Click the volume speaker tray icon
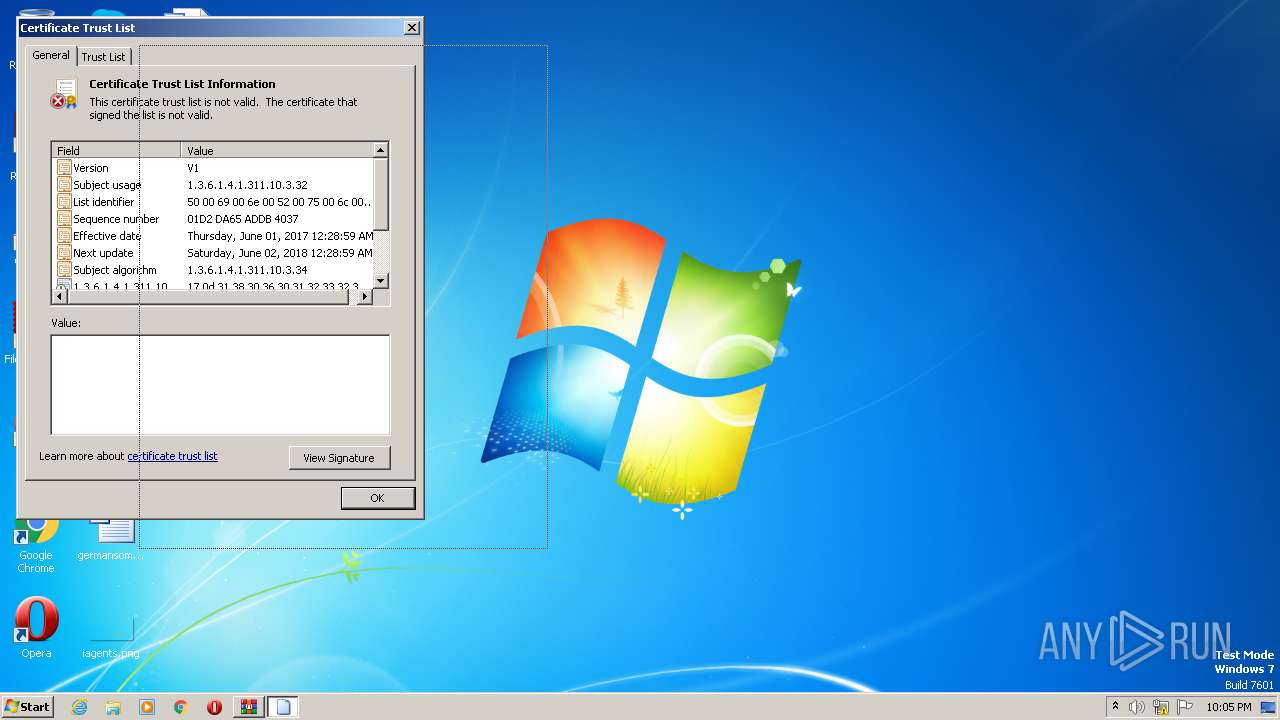 (x=1137, y=707)
